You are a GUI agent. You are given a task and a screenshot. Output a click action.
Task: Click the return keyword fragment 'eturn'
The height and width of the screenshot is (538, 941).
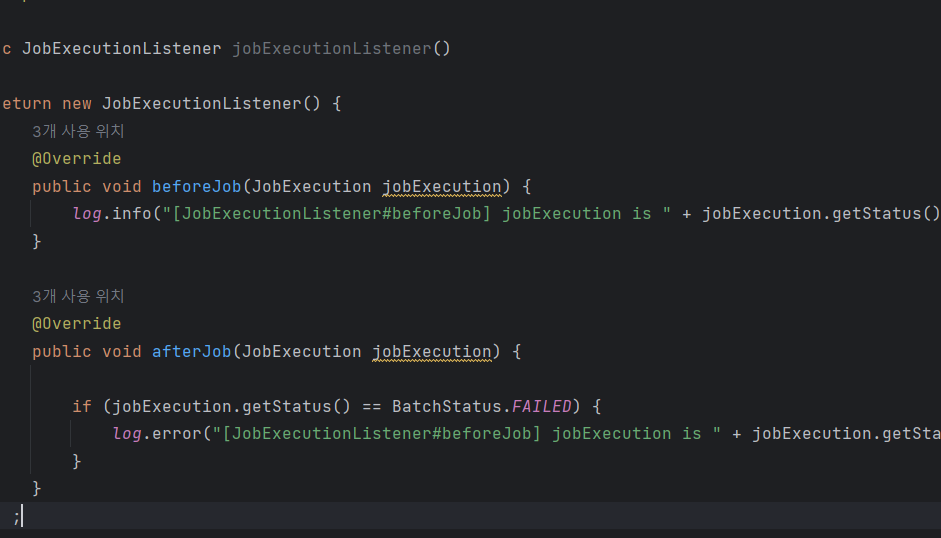(x=27, y=104)
